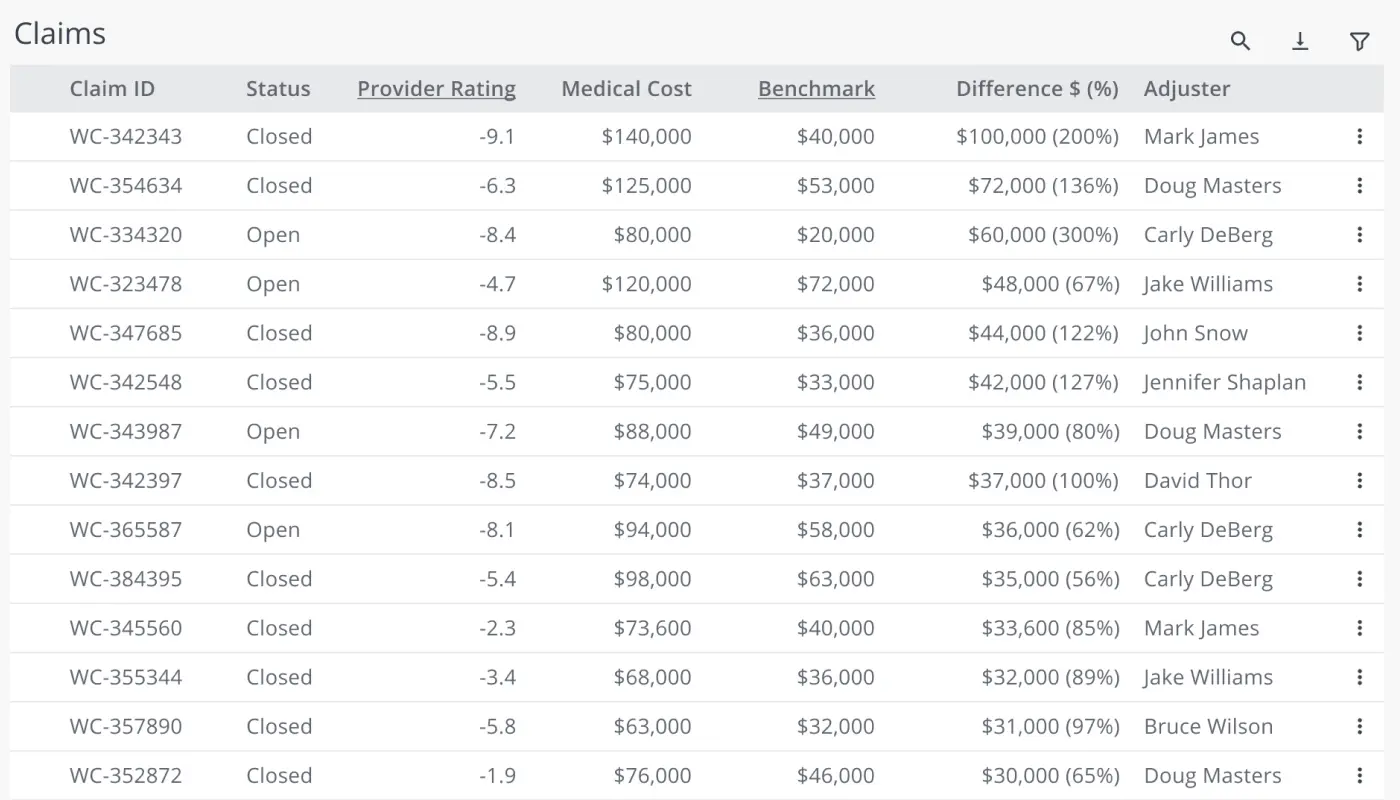Show more options for WC-365587
Image resolution: width=1400 pixels, height=800 pixels.
click(x=1359, y=530)
